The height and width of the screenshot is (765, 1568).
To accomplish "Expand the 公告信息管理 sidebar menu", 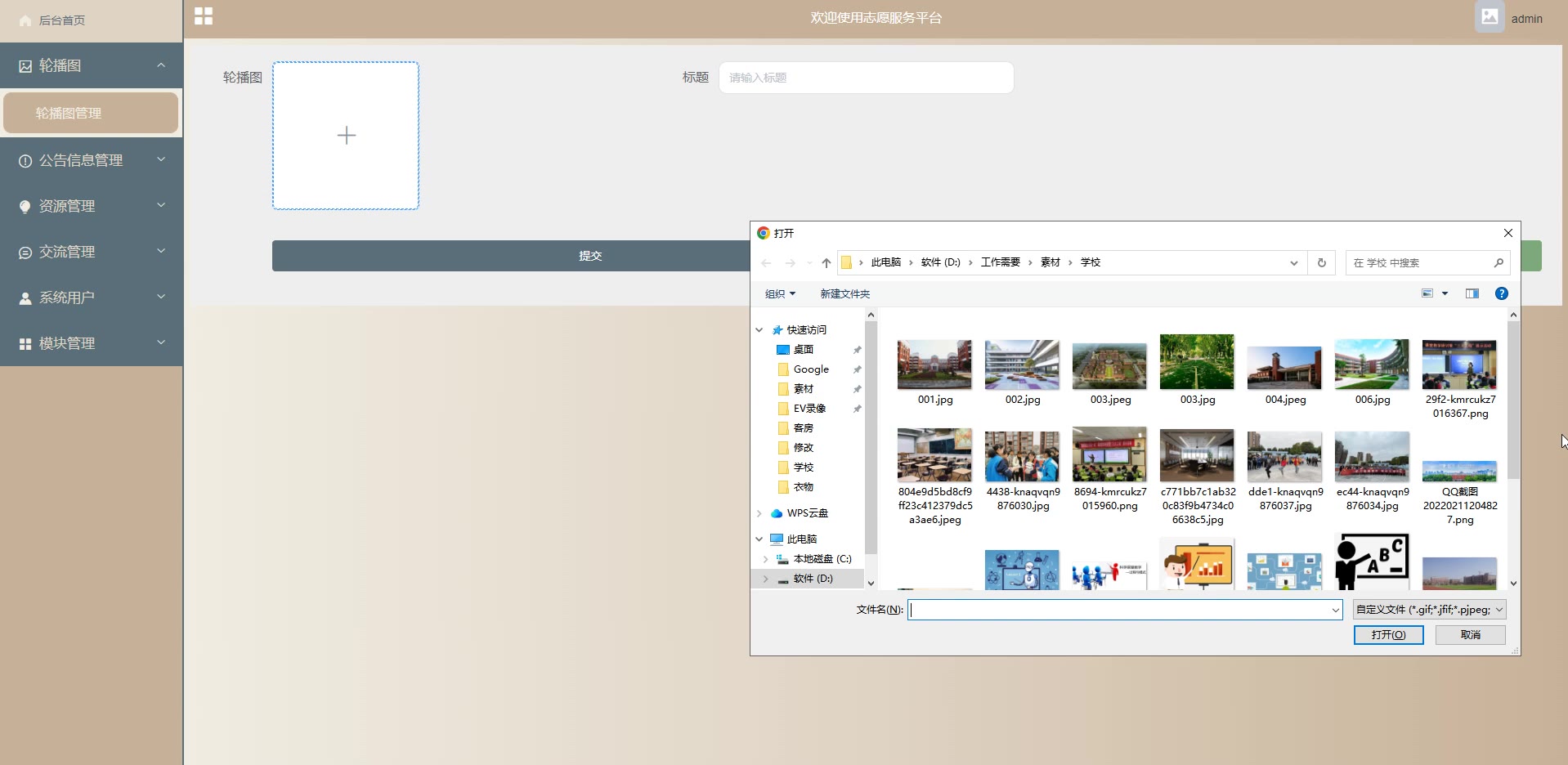I will (x=91, y=160).
